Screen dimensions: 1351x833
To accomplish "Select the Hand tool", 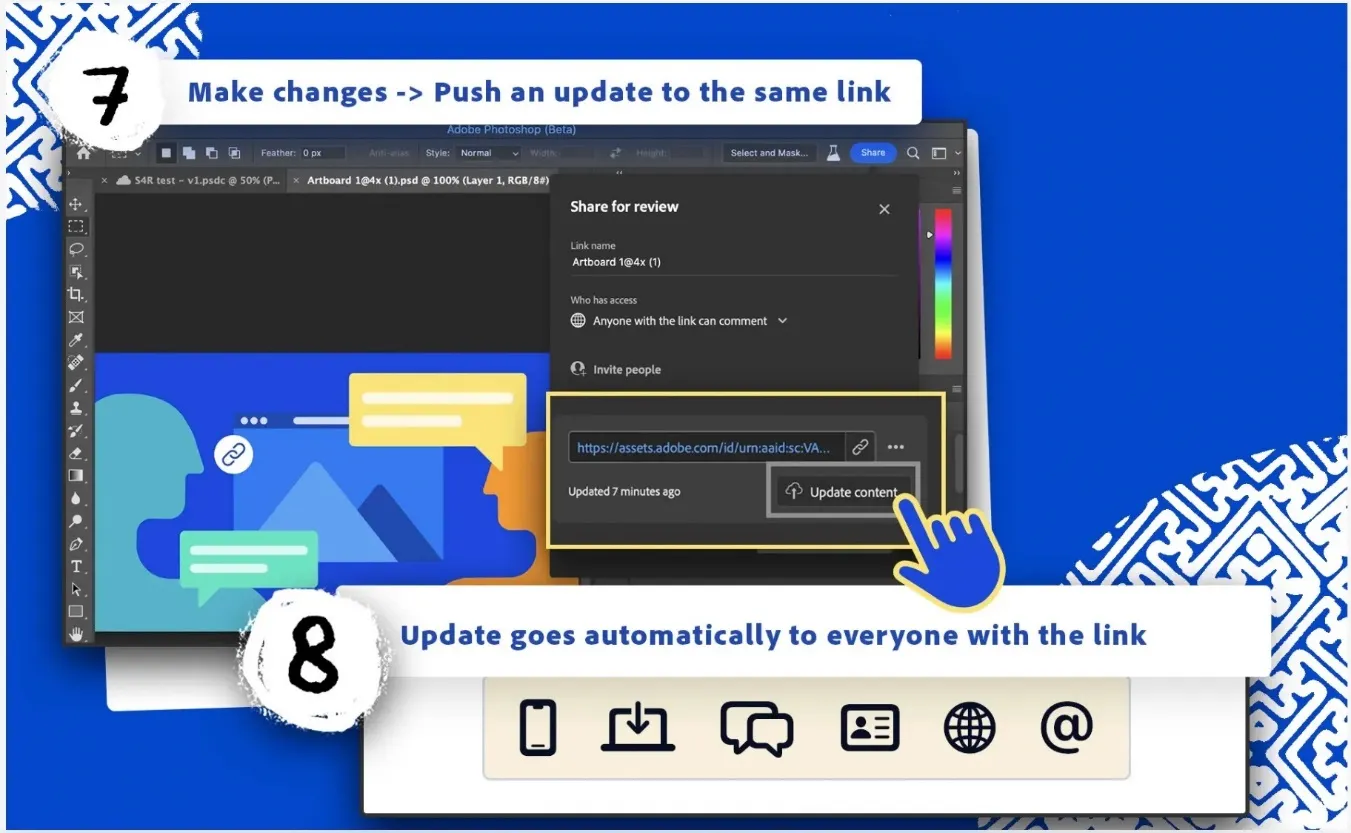I will [x=76, y=634].
